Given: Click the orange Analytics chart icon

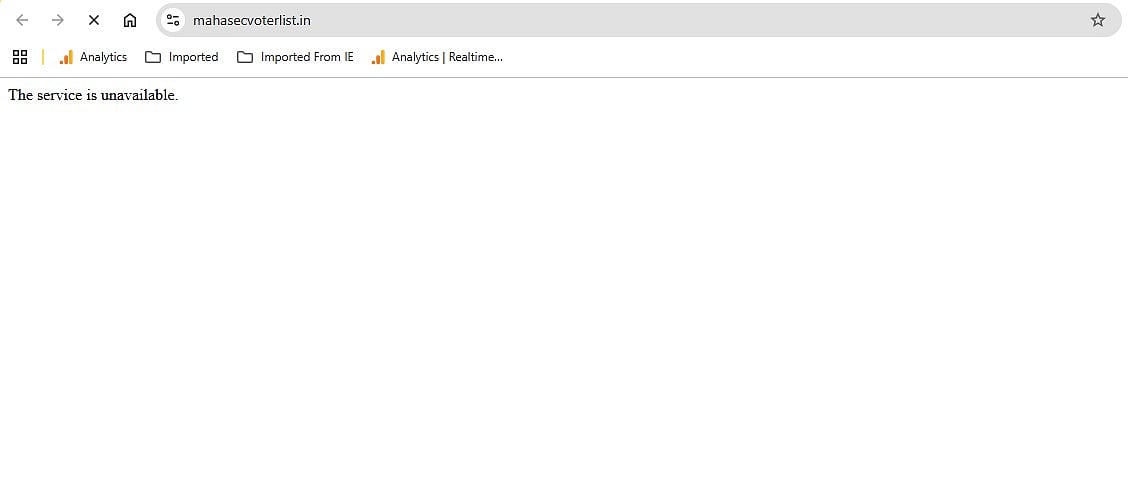Looking at the screenshot, I should click(x=66, y=57).
